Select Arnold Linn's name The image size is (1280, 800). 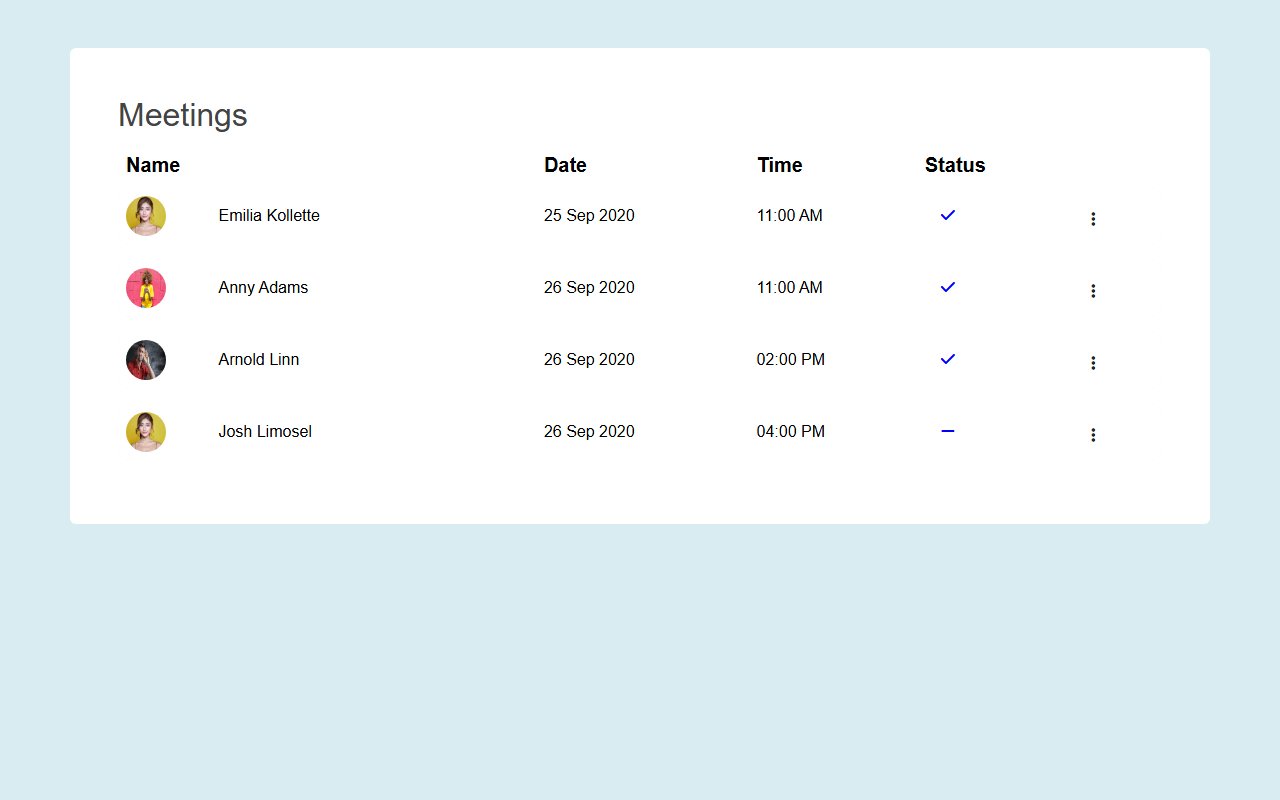tap(258, 359)
